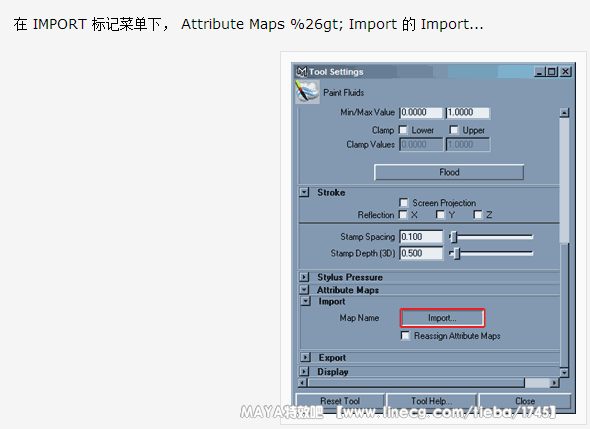Viewport: 590px width, 429px height.
Task: Click the Stamp Depth (3D) slider handle
Action: click(457, 254)
